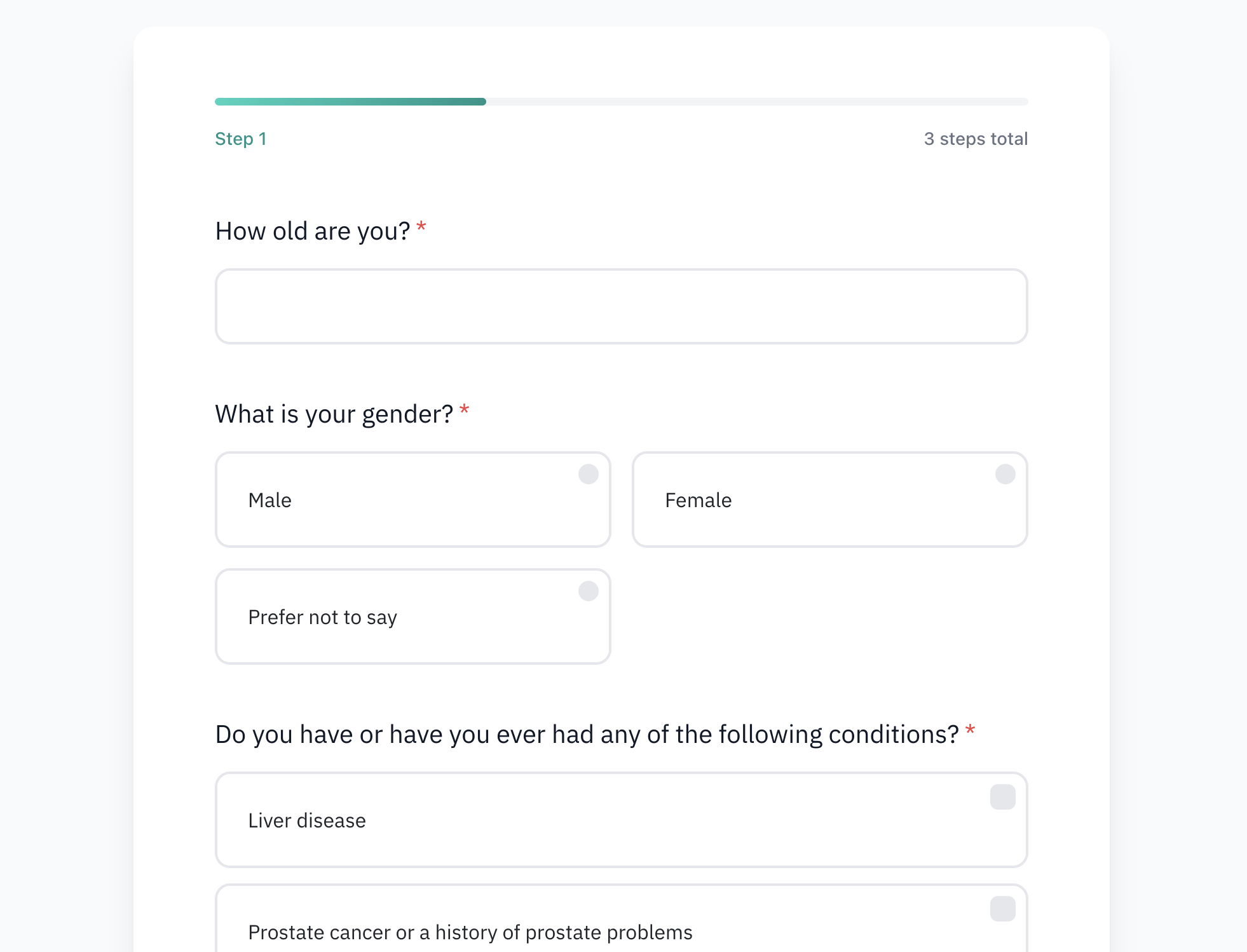
Task: Click the "Liver disease" option text
Action: pos(306,820)
